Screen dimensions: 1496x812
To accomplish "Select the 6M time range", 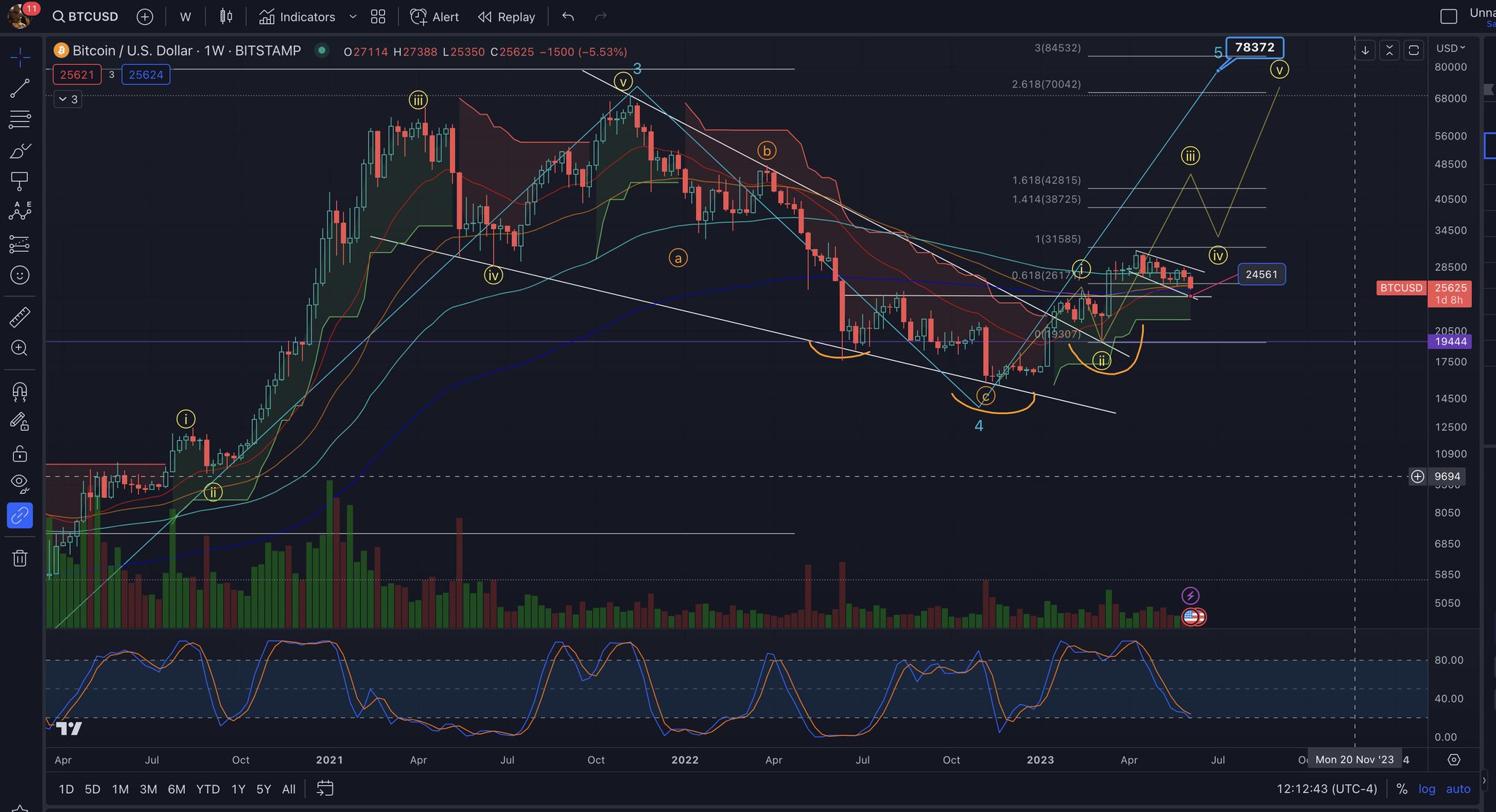I will (x=176, y=789).
